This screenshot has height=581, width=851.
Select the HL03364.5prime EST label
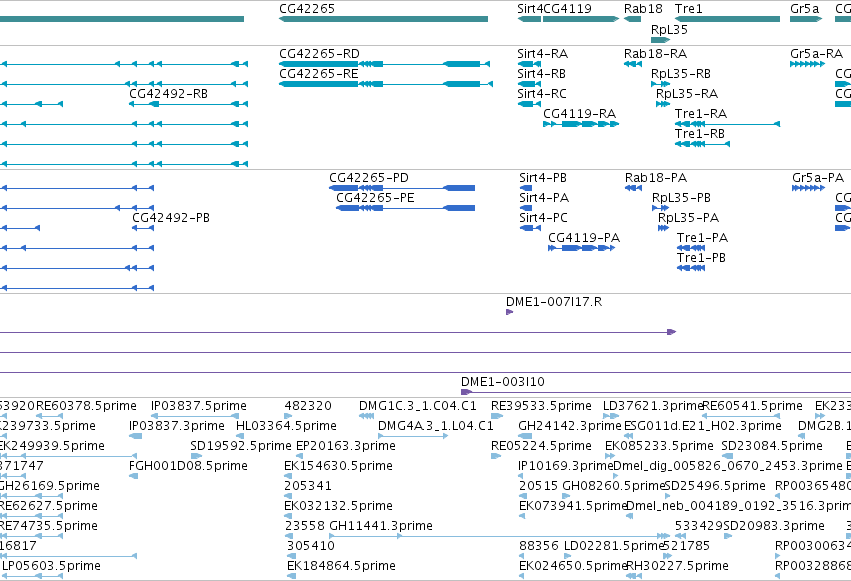click(x=286, y=426)
